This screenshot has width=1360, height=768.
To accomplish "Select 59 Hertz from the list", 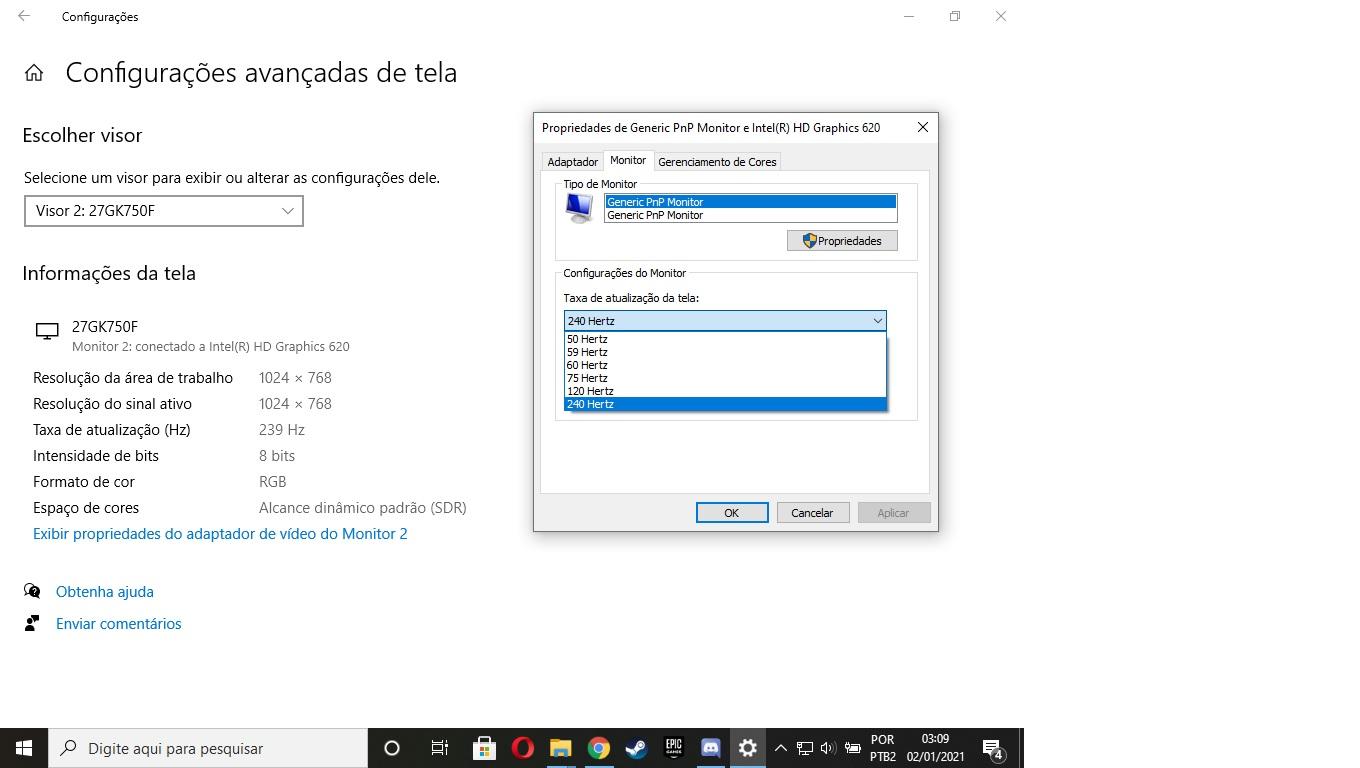I will tap(725, 352).
